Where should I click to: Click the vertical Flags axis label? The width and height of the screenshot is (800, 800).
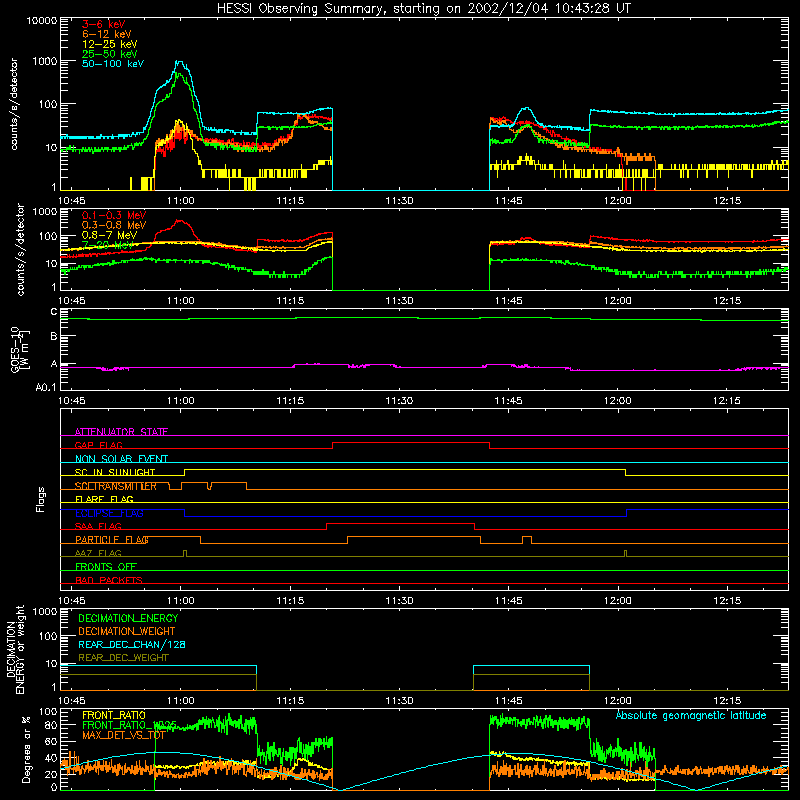(x=41, y=499)
